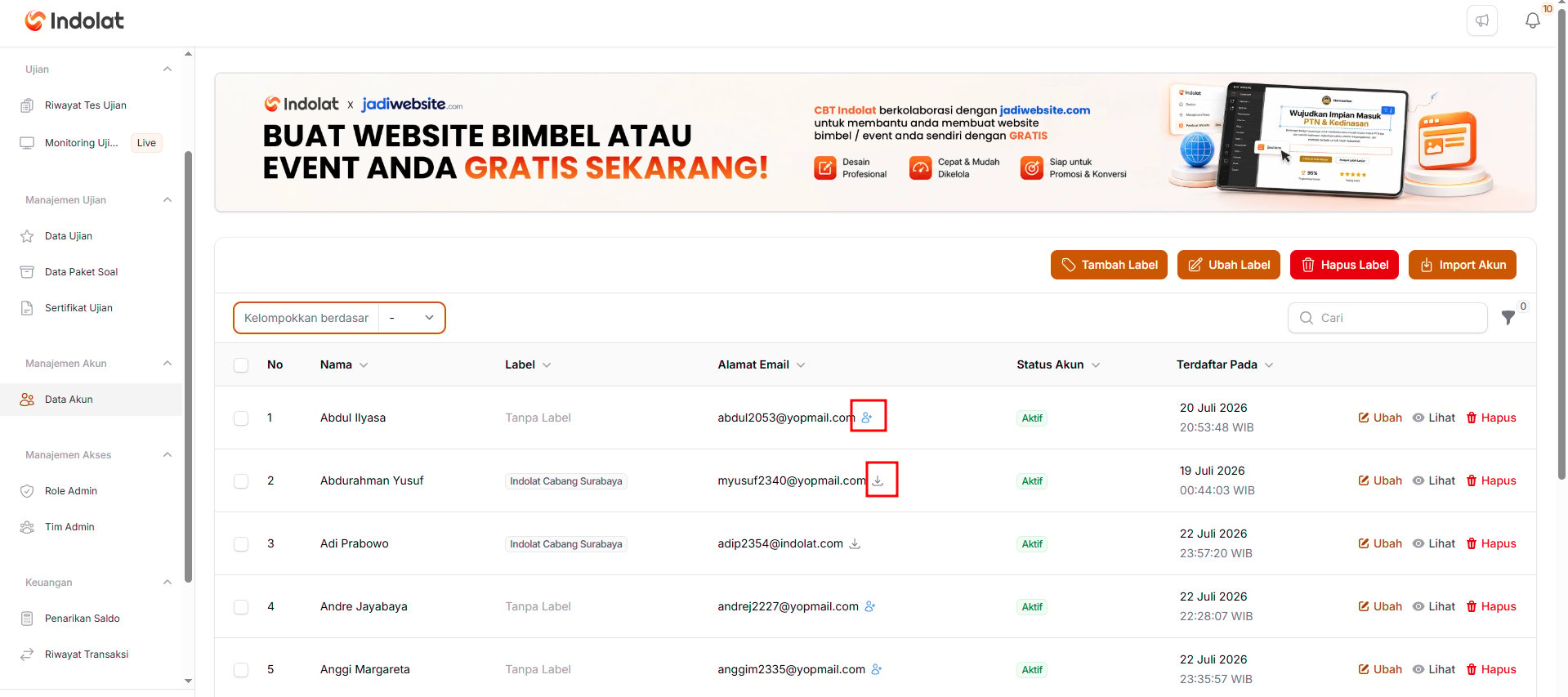
Task: Click the Monitoring Ujian monitor icon
Action: 27,143
